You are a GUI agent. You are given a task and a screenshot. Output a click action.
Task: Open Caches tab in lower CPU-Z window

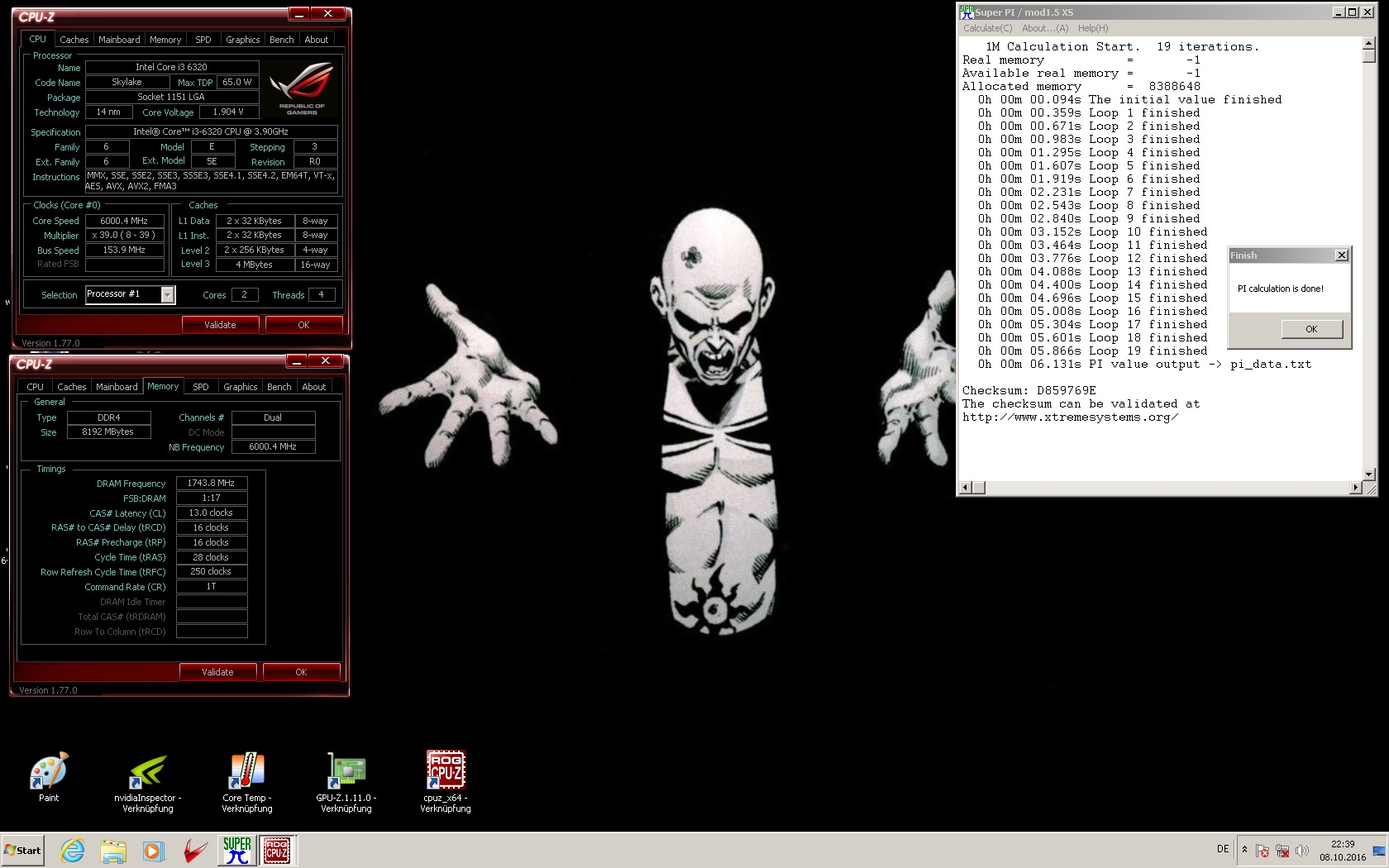71,387
